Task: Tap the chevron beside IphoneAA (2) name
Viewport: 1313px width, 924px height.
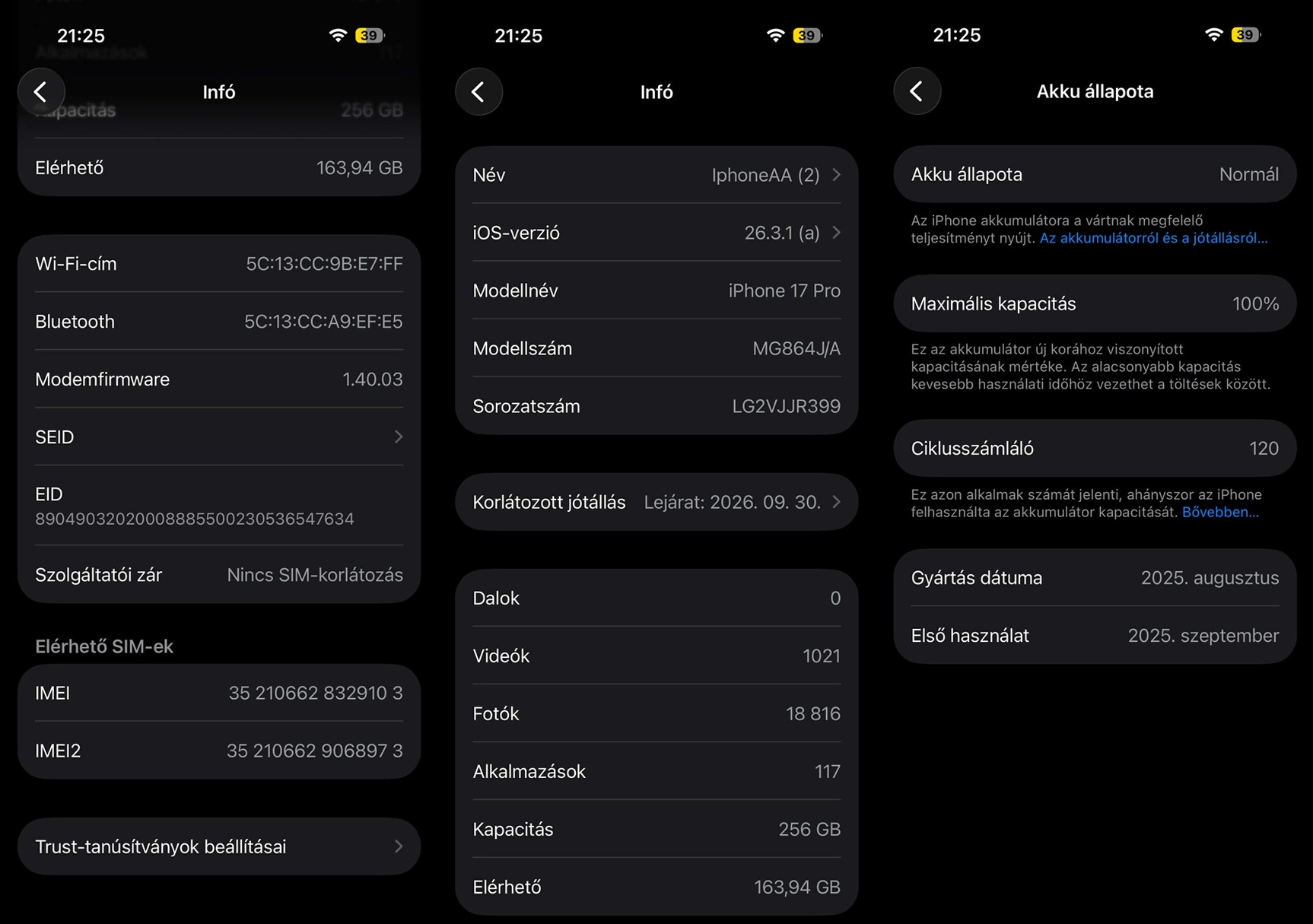Action: tap(836, 175)
